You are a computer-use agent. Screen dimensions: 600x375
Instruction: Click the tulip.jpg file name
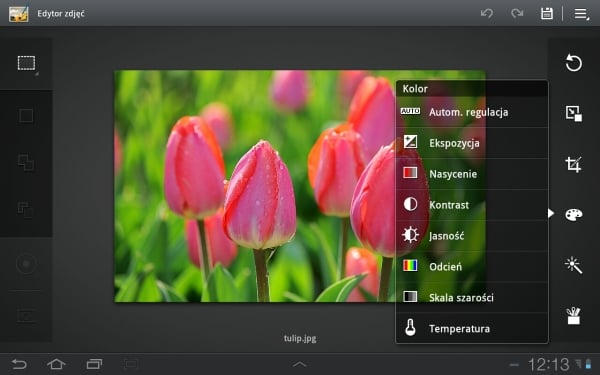click(x=300, y=338)
